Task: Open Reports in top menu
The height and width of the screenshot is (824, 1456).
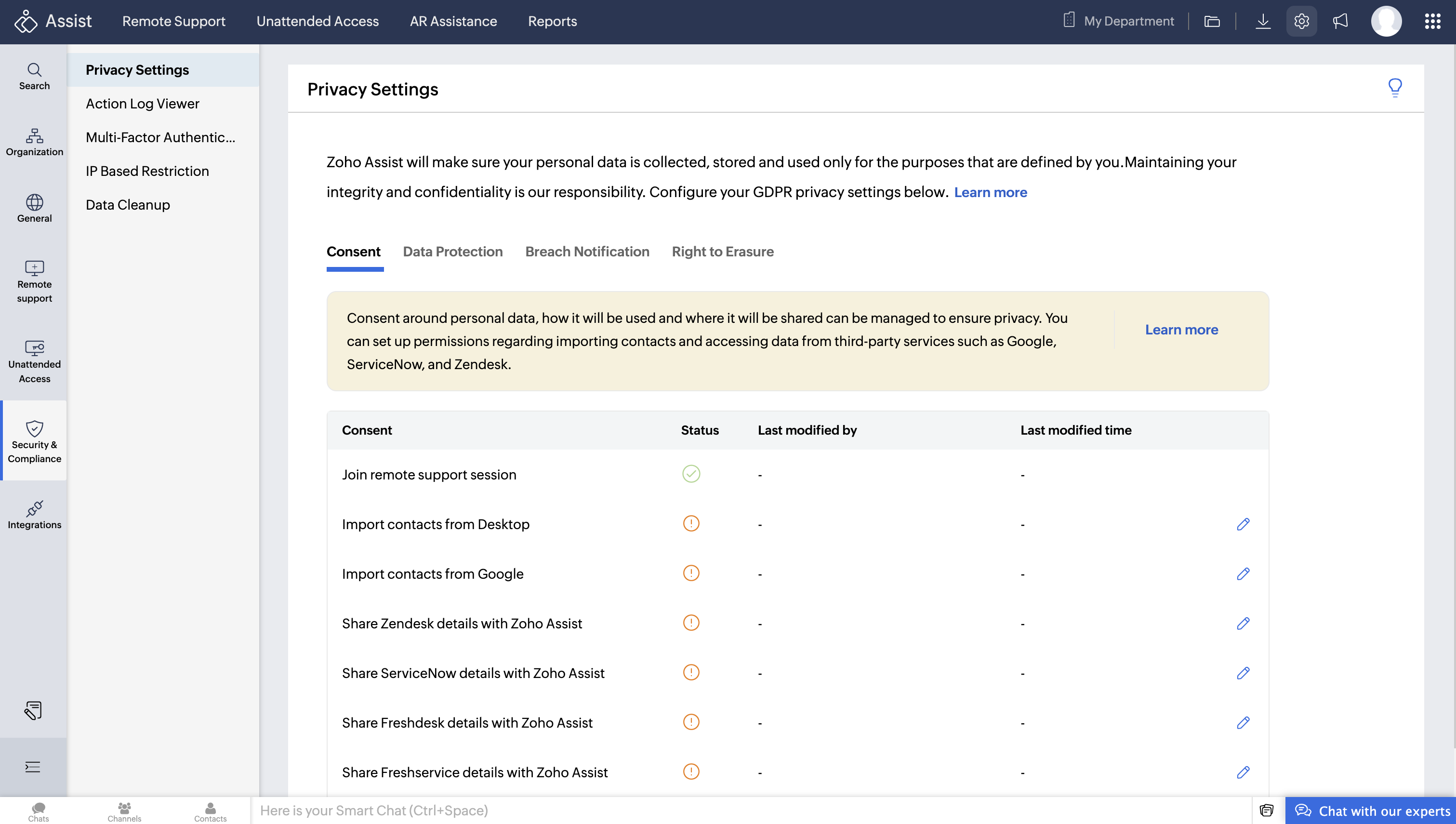Action: (552, 22)
